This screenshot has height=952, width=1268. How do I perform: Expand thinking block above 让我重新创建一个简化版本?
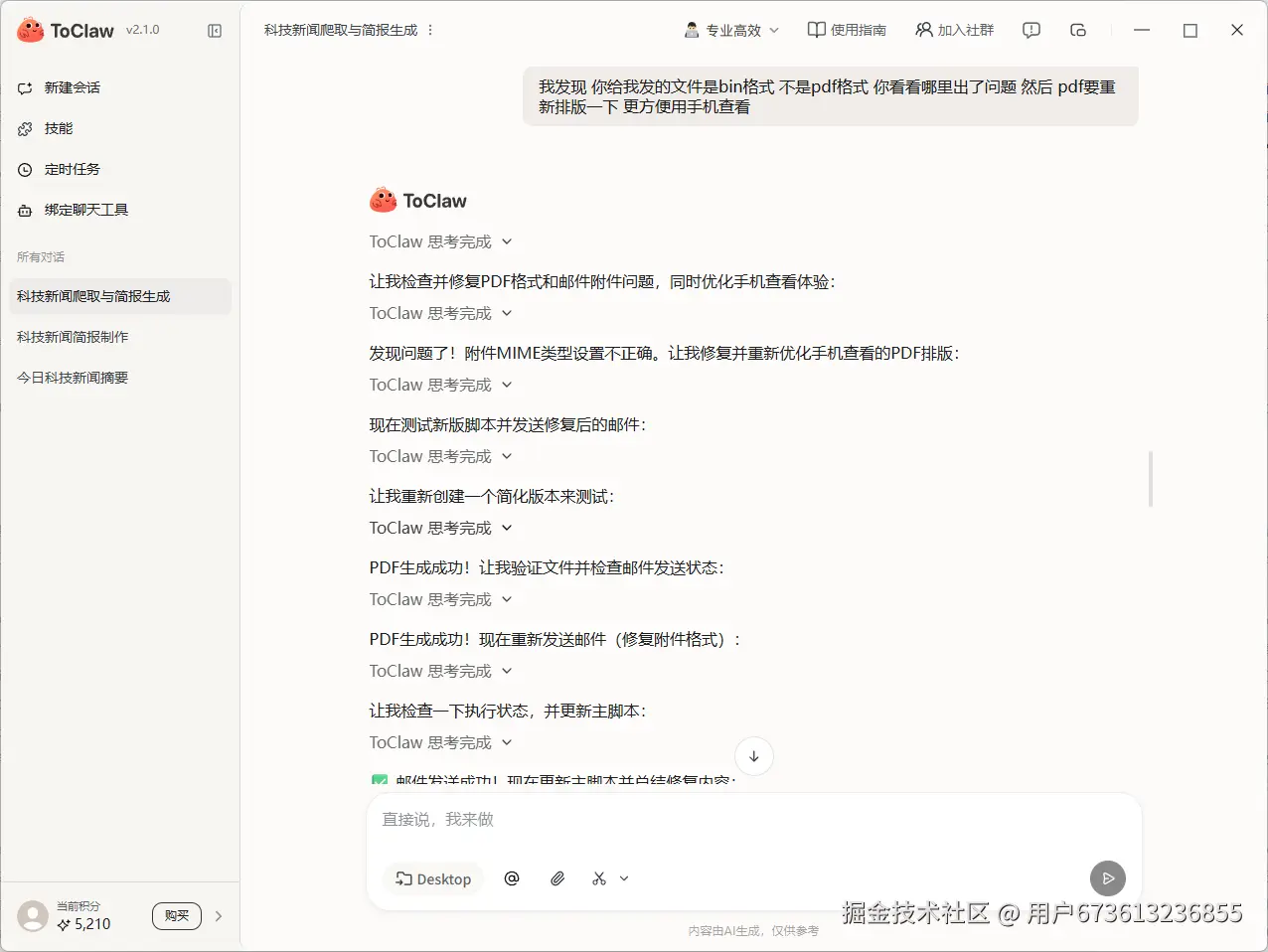pos(441,456)
